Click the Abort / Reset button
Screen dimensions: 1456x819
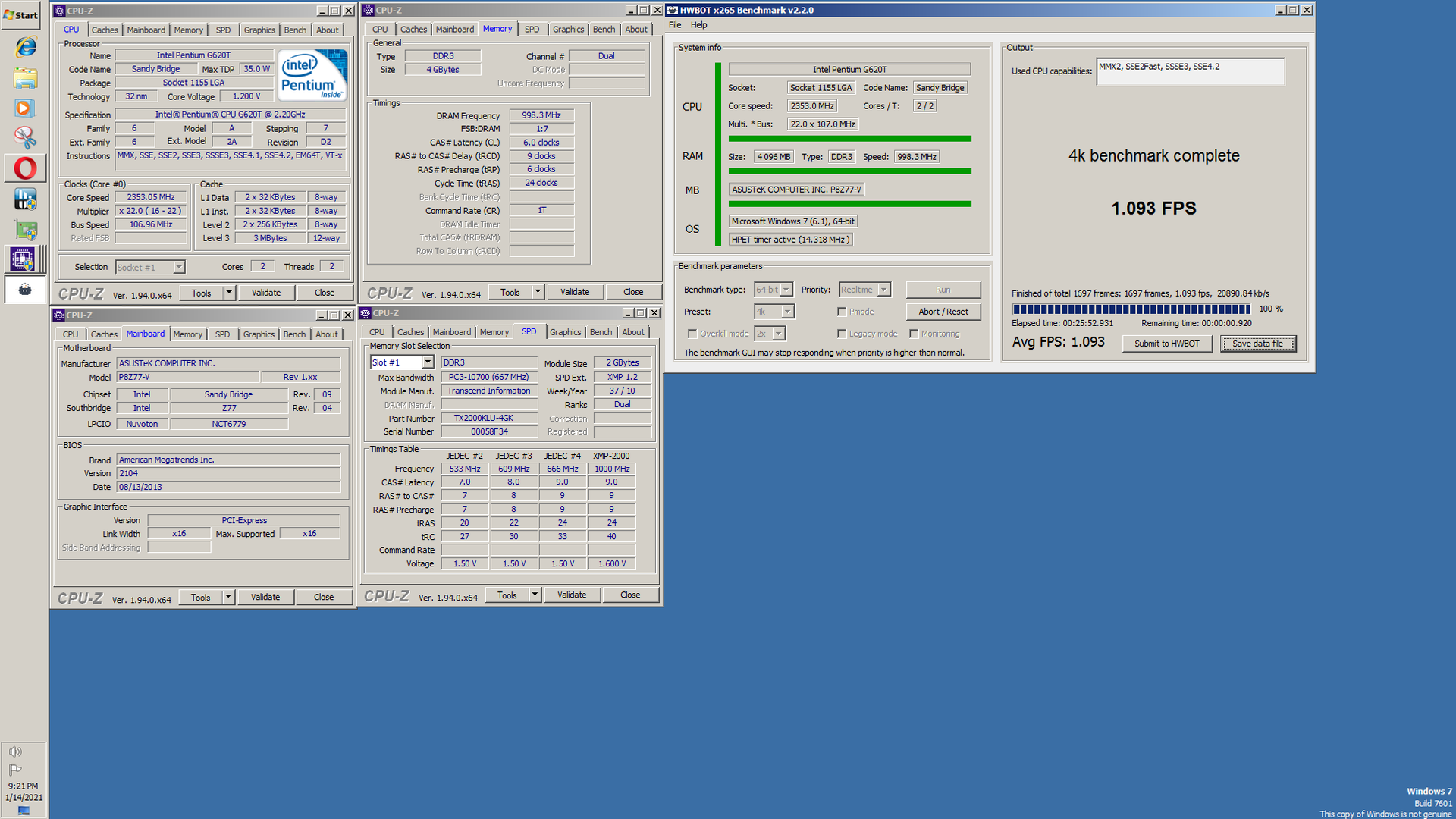pos(943,312)
